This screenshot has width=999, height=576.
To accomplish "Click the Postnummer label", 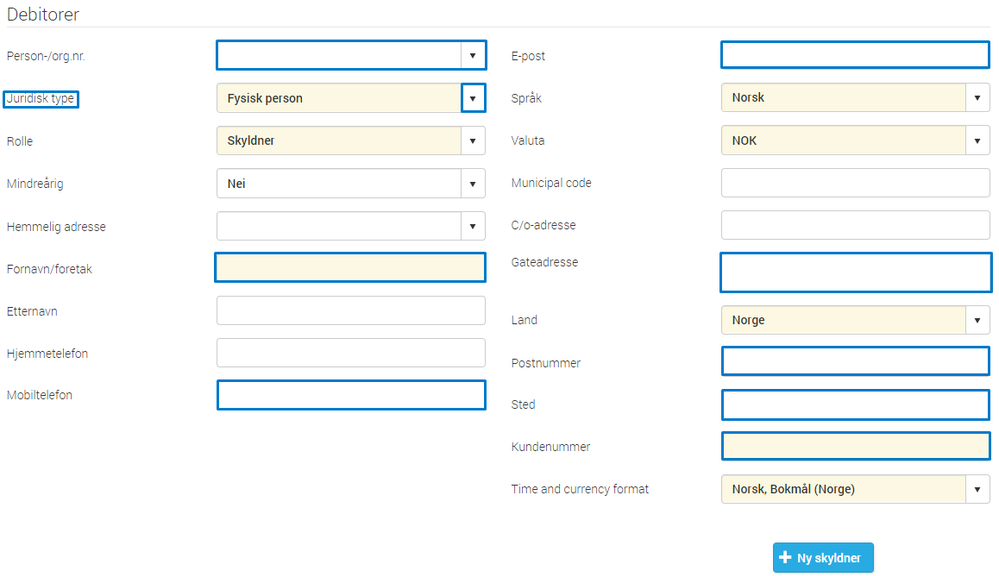I will (546, 363).
